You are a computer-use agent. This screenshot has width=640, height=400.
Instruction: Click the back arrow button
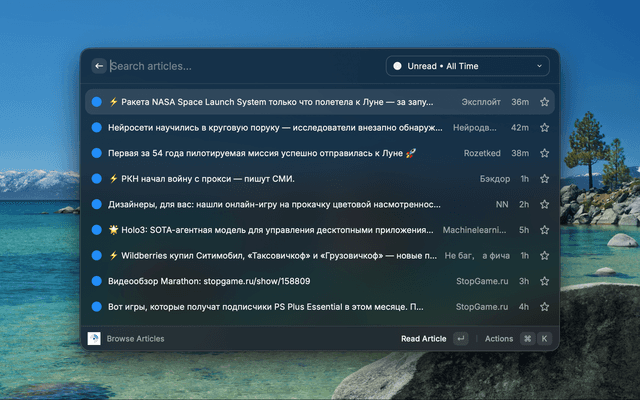99,66
